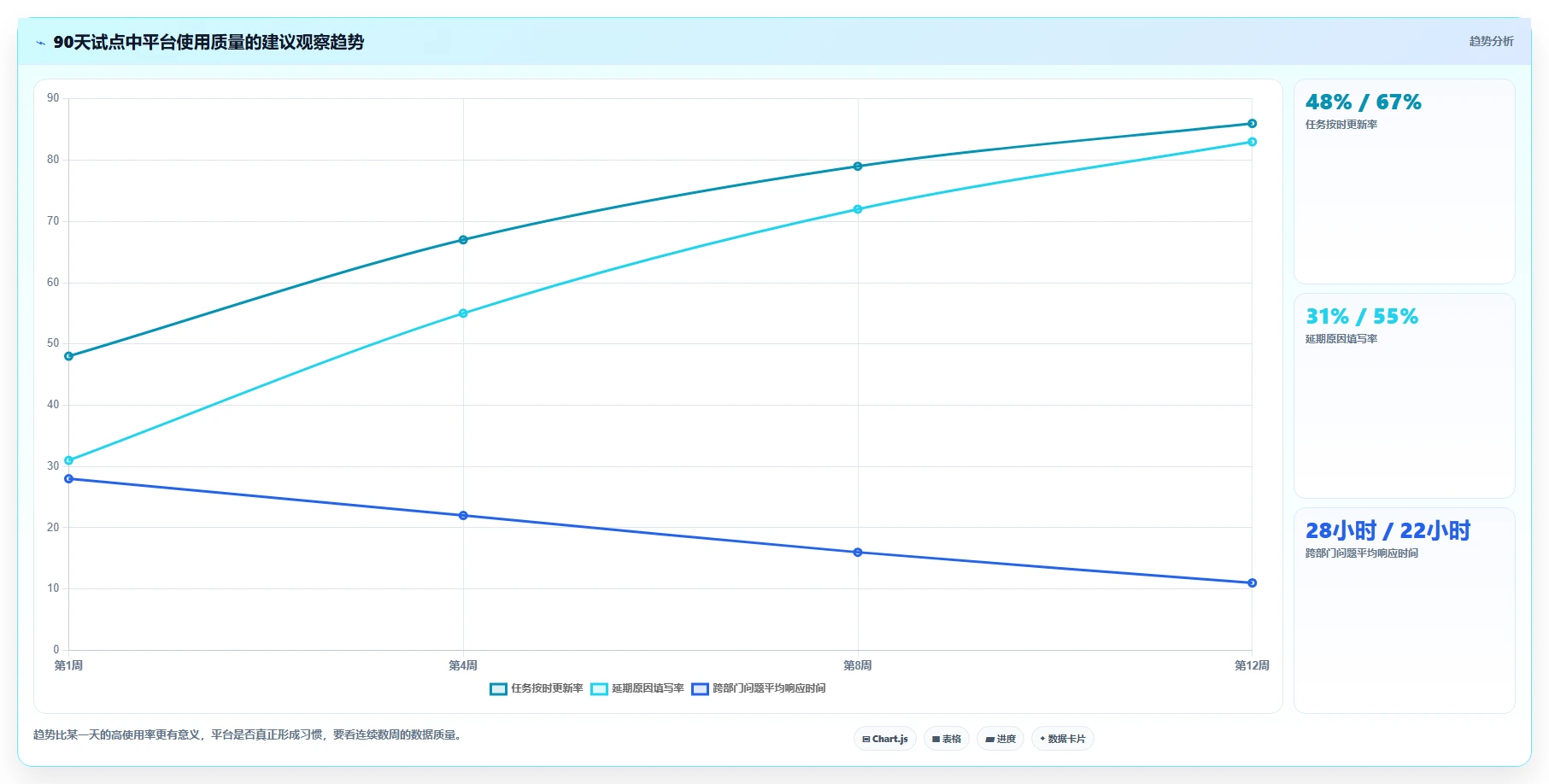
Task: Toggle the 跨部门问题平均响应时间 legend series
Action: point(759,688)
